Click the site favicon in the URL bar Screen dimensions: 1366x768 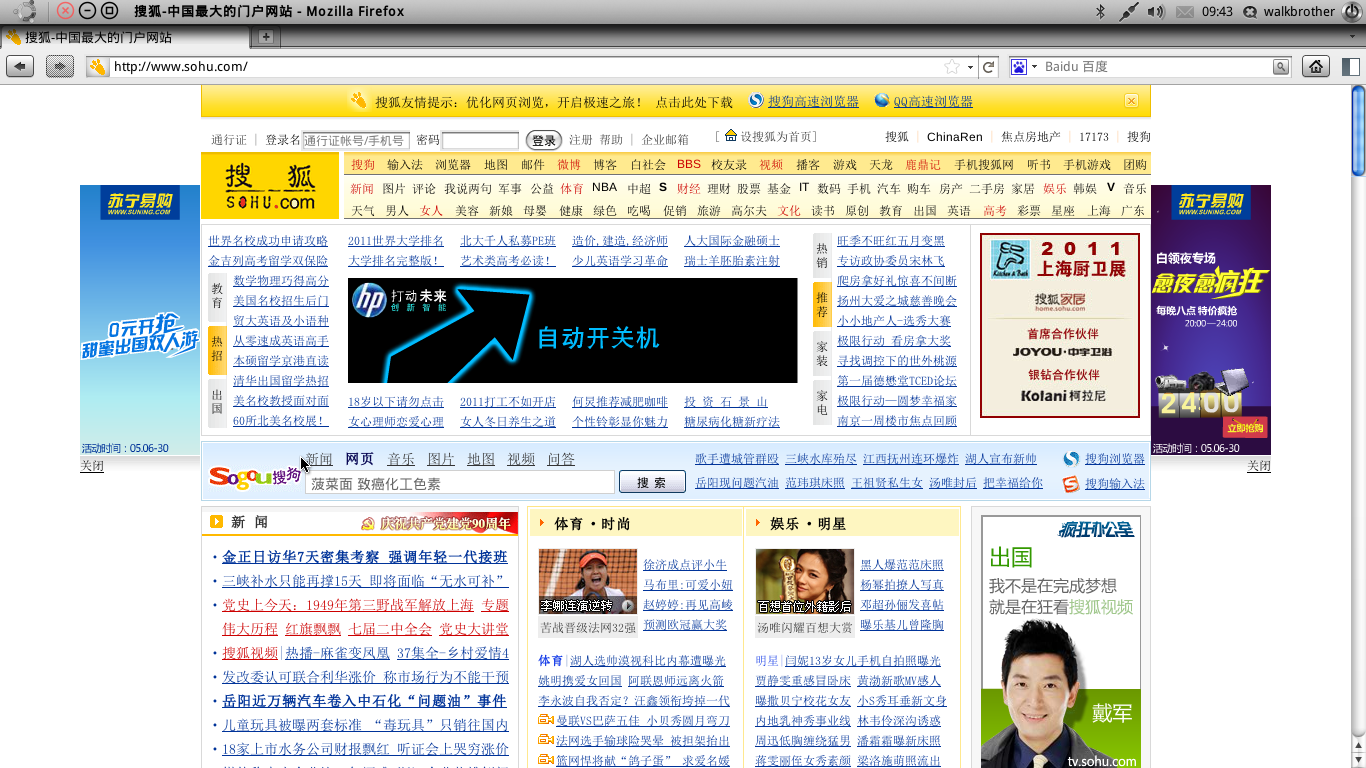pos(97,67)
